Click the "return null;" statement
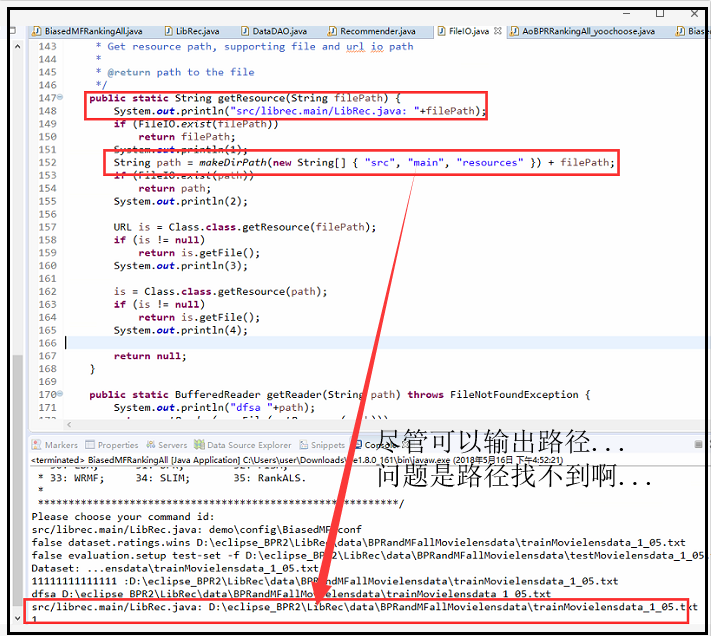711x636 pixels. (x=150, y=356)
